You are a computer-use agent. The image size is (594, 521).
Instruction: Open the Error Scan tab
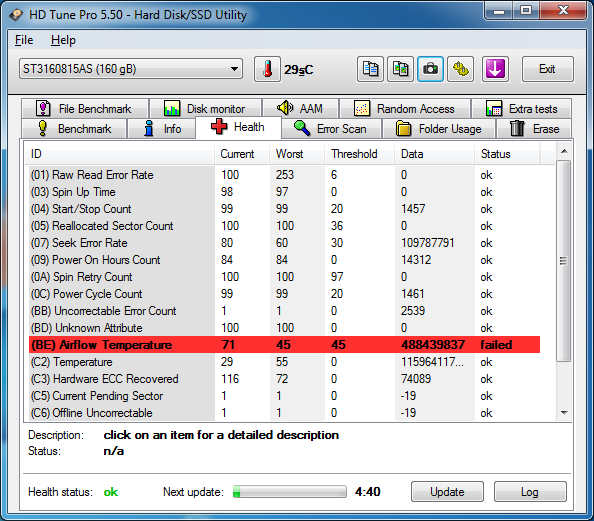[x=331, y=128]
